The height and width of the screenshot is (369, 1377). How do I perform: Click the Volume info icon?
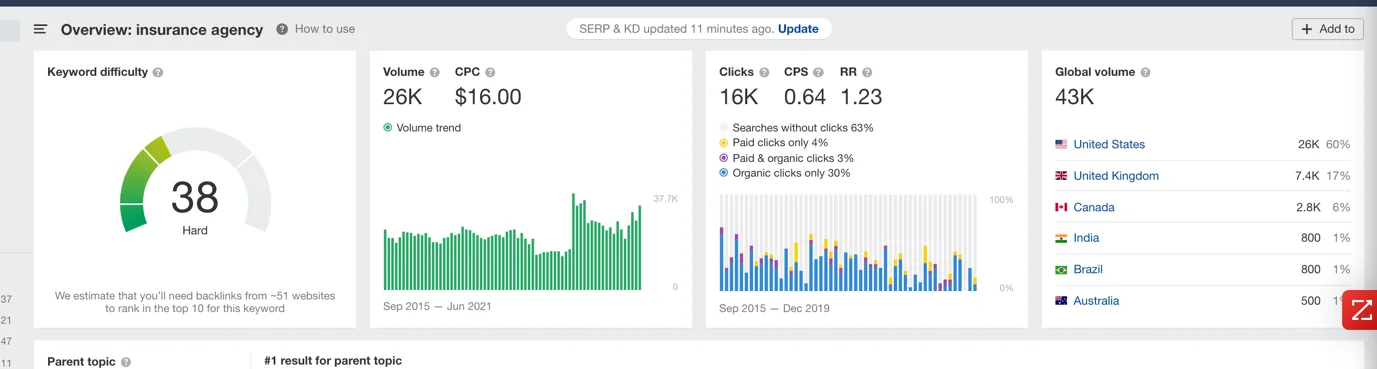(x=435, y=73)
